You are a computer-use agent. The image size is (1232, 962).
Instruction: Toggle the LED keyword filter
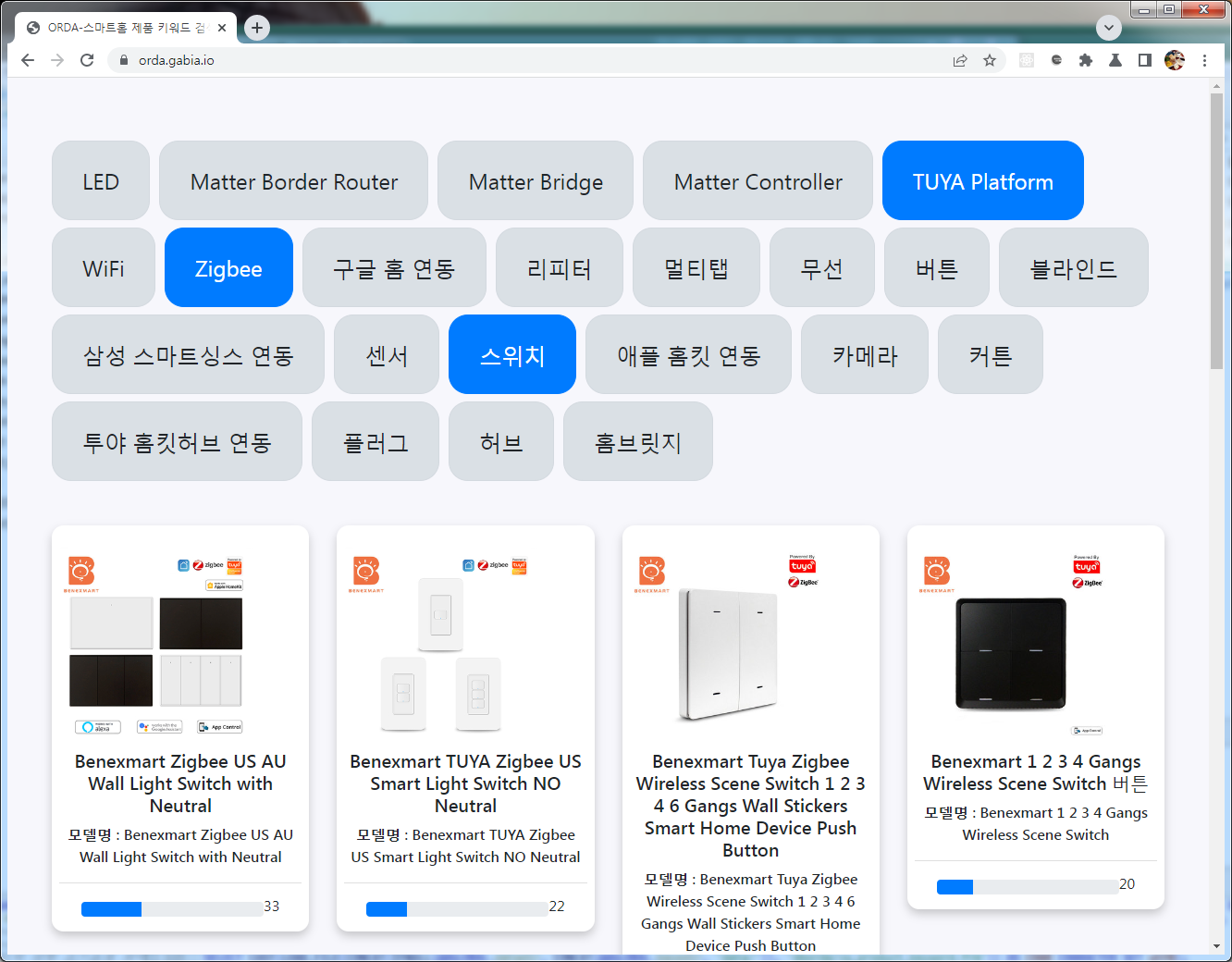click(101, 180)
